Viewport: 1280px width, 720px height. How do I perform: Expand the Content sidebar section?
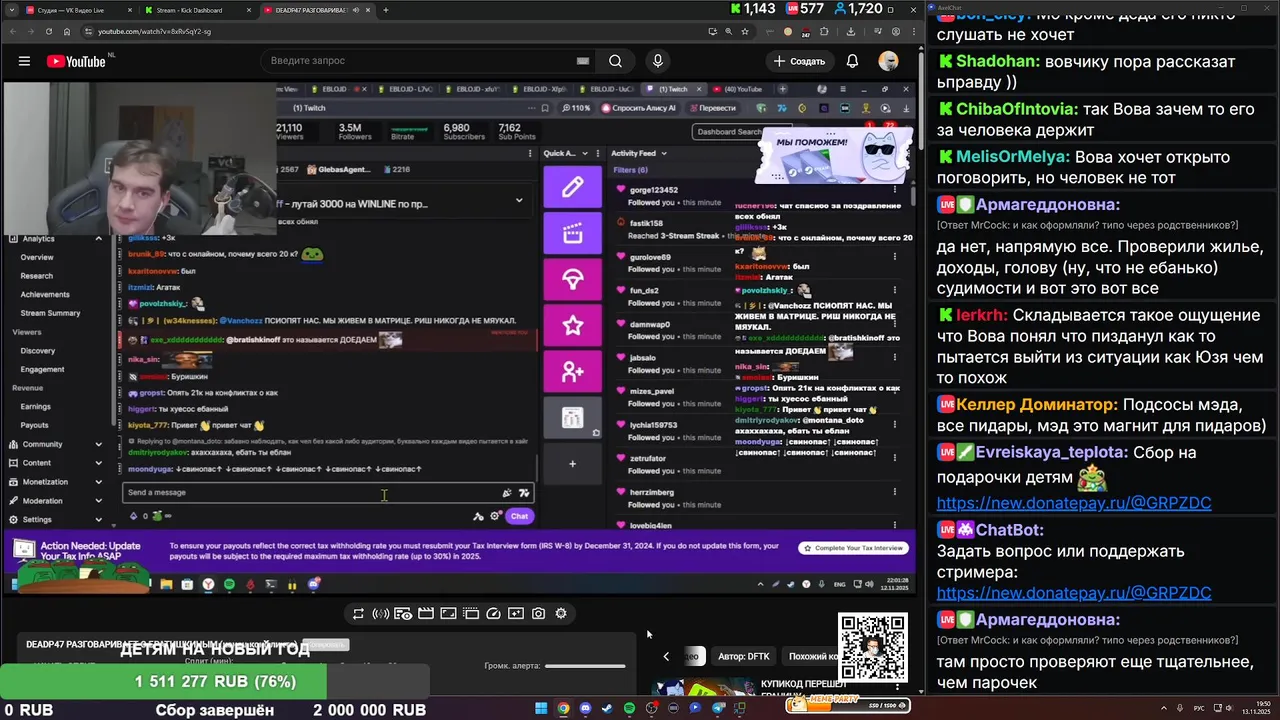[x=98, y=463]
